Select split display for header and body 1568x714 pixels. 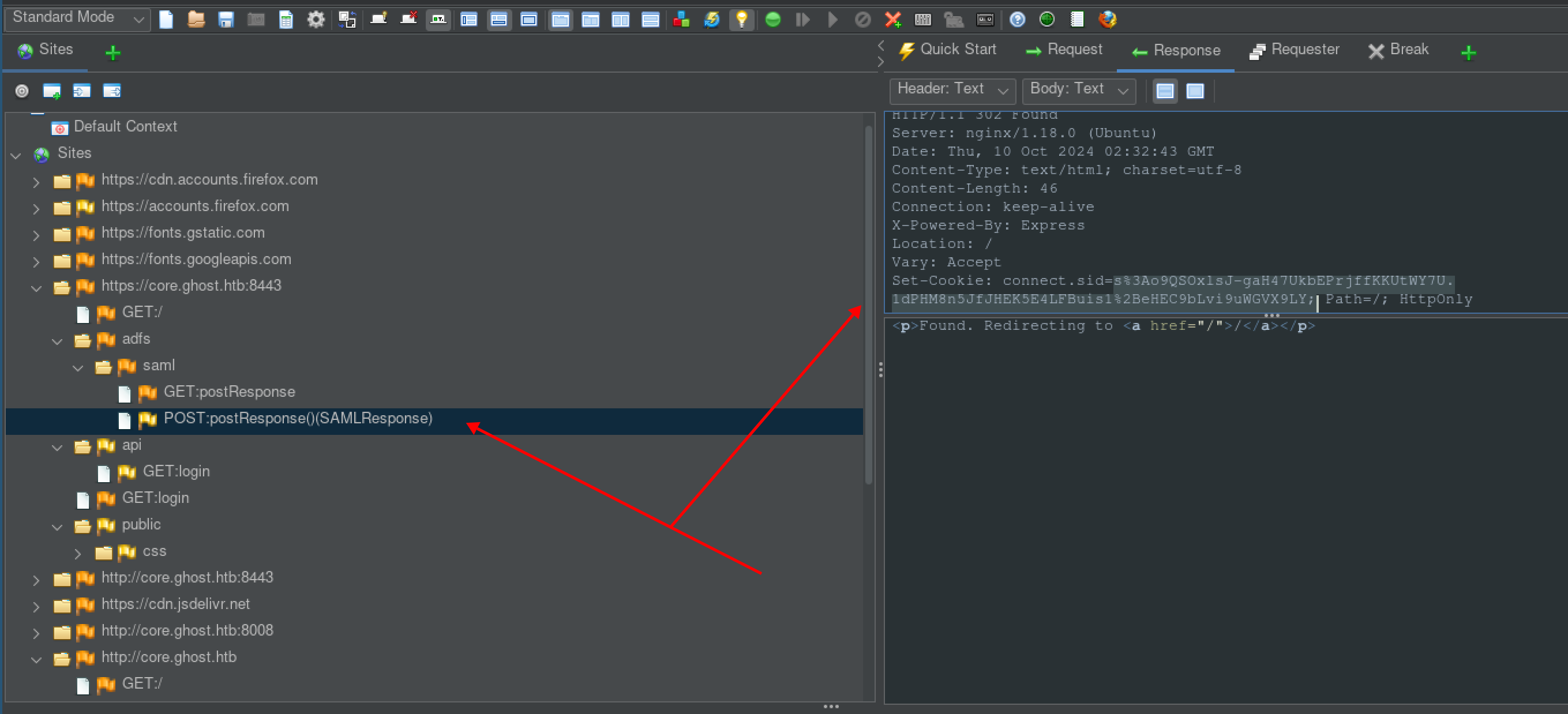(1165, 91)
